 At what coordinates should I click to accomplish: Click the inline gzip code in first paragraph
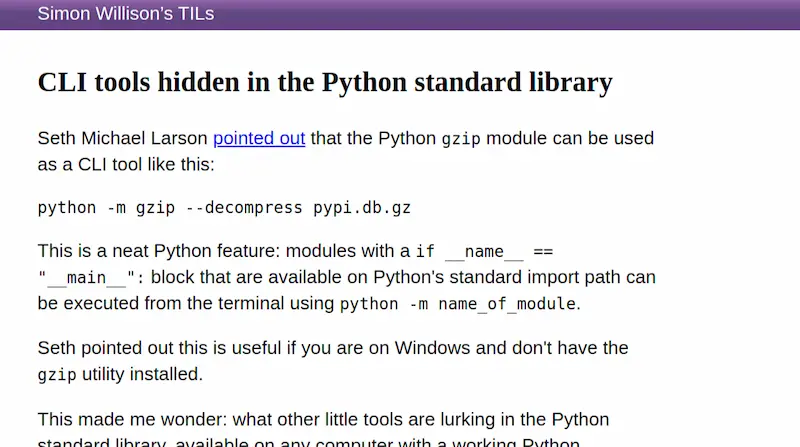point(461,139)
